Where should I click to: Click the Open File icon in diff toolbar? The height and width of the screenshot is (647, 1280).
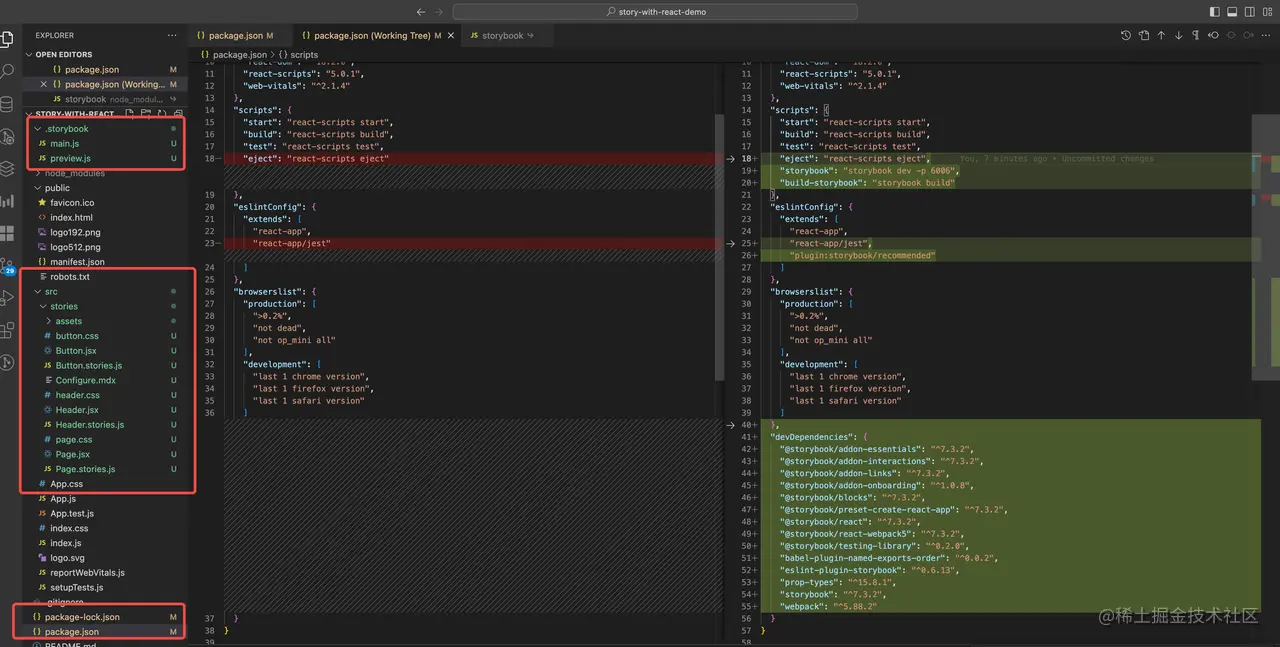1143,35
